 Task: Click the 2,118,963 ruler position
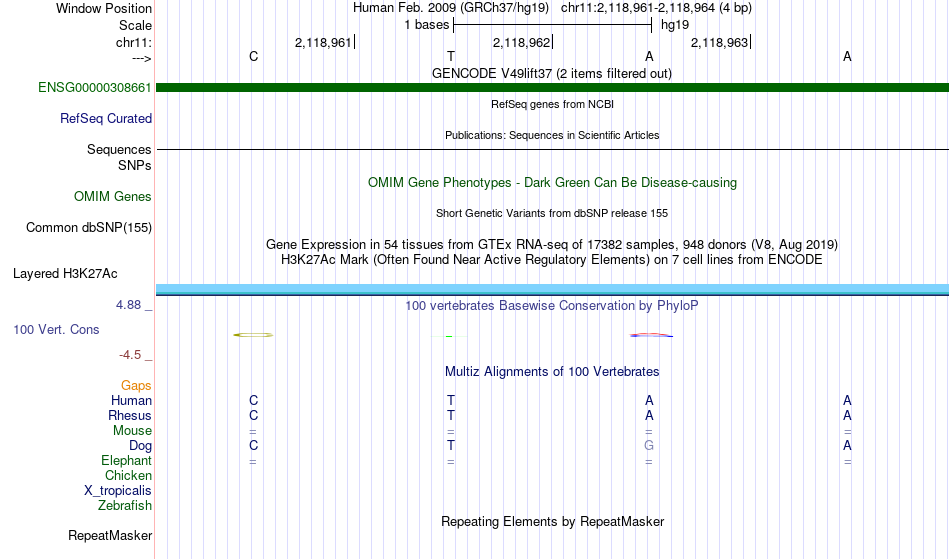point(719,42)
